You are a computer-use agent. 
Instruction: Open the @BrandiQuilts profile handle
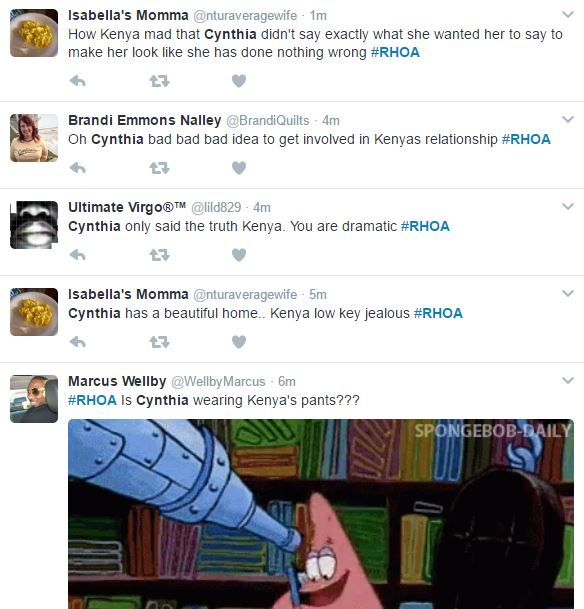pos(268,121)
